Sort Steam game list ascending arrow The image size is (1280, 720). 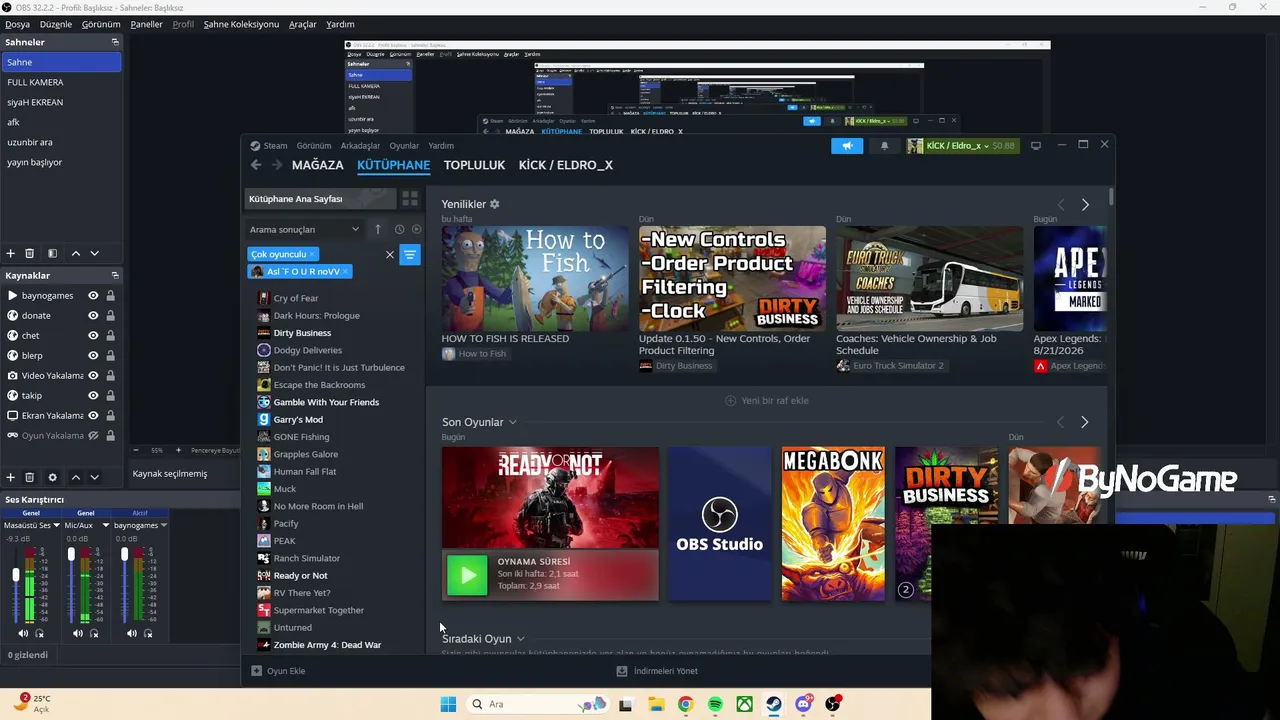tap(378, 229)
